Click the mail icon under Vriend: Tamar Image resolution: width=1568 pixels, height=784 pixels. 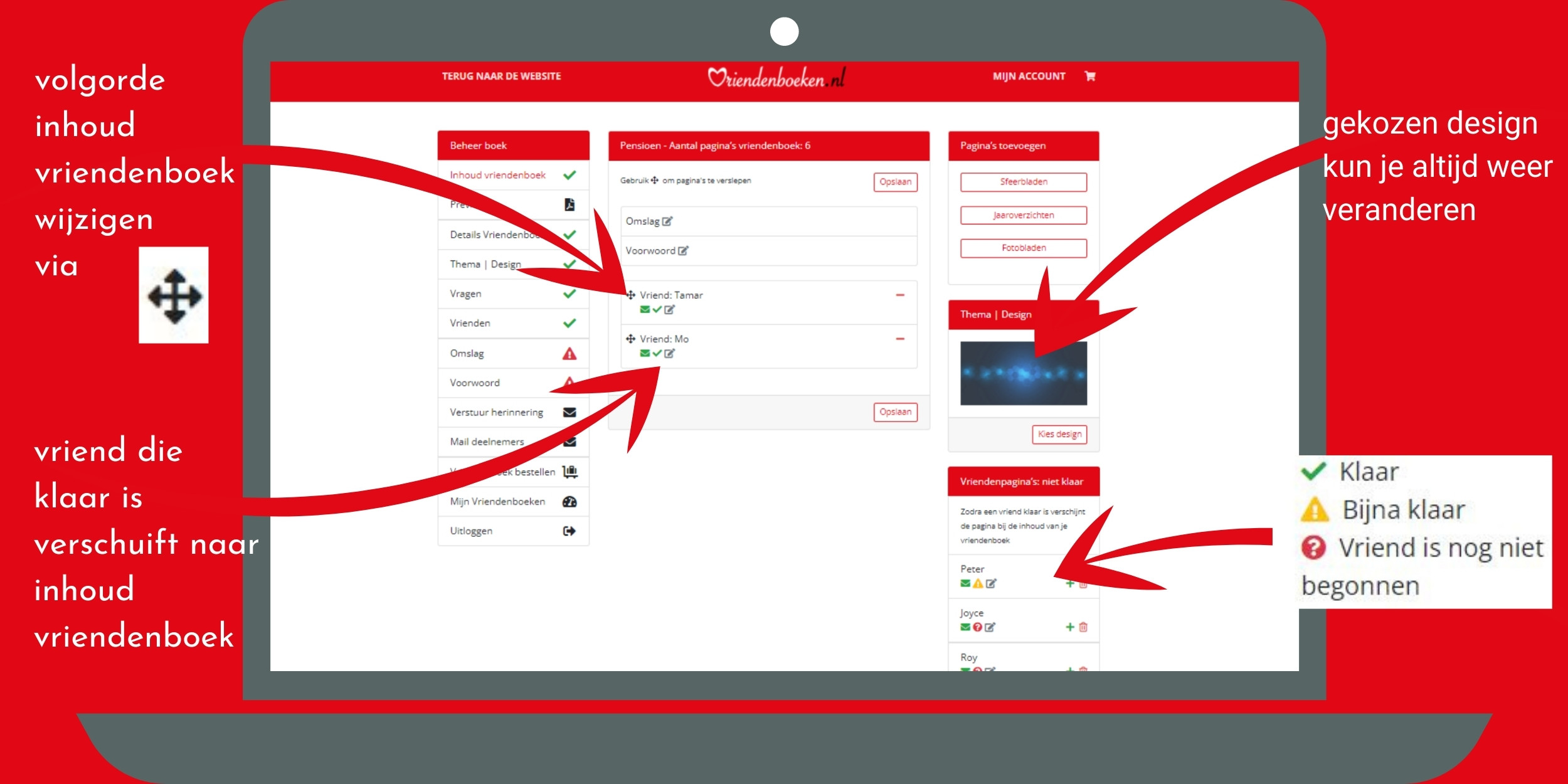click(x=645, y=309)
